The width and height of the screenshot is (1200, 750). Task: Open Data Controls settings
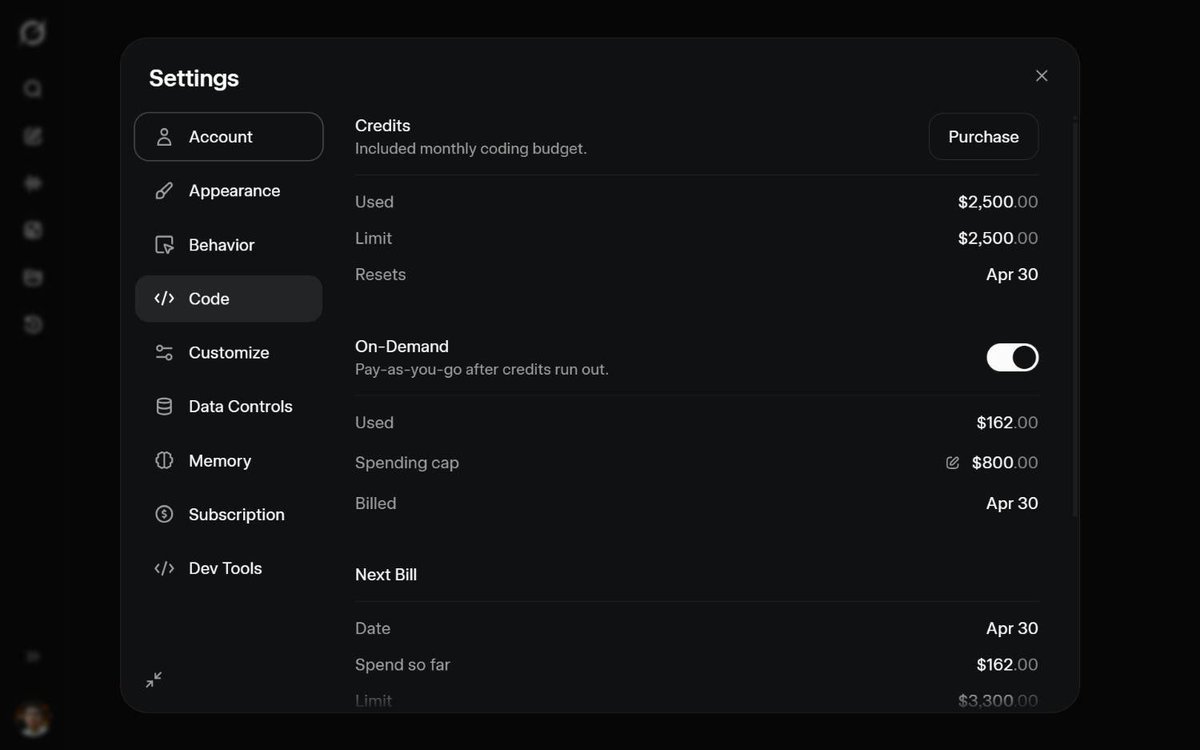pos(229,407)
